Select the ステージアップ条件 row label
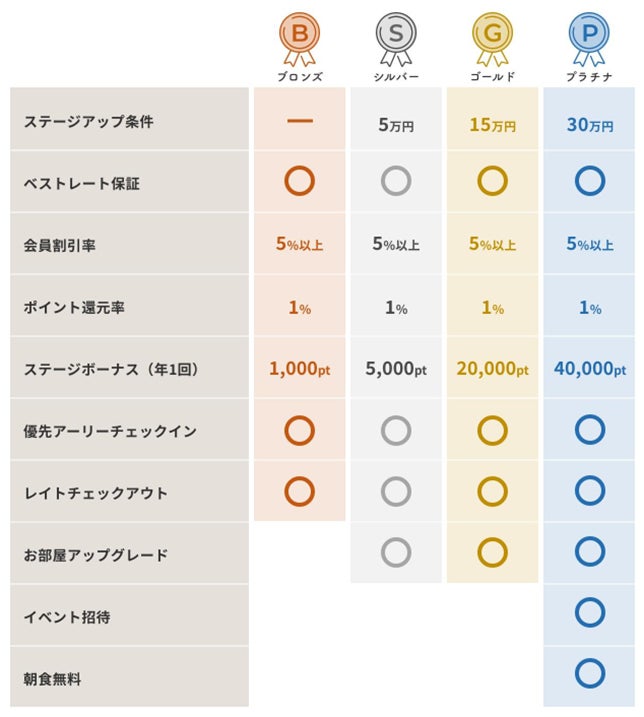Image resolution: width=644 pixels, height=717 pixels. [89, 122]
